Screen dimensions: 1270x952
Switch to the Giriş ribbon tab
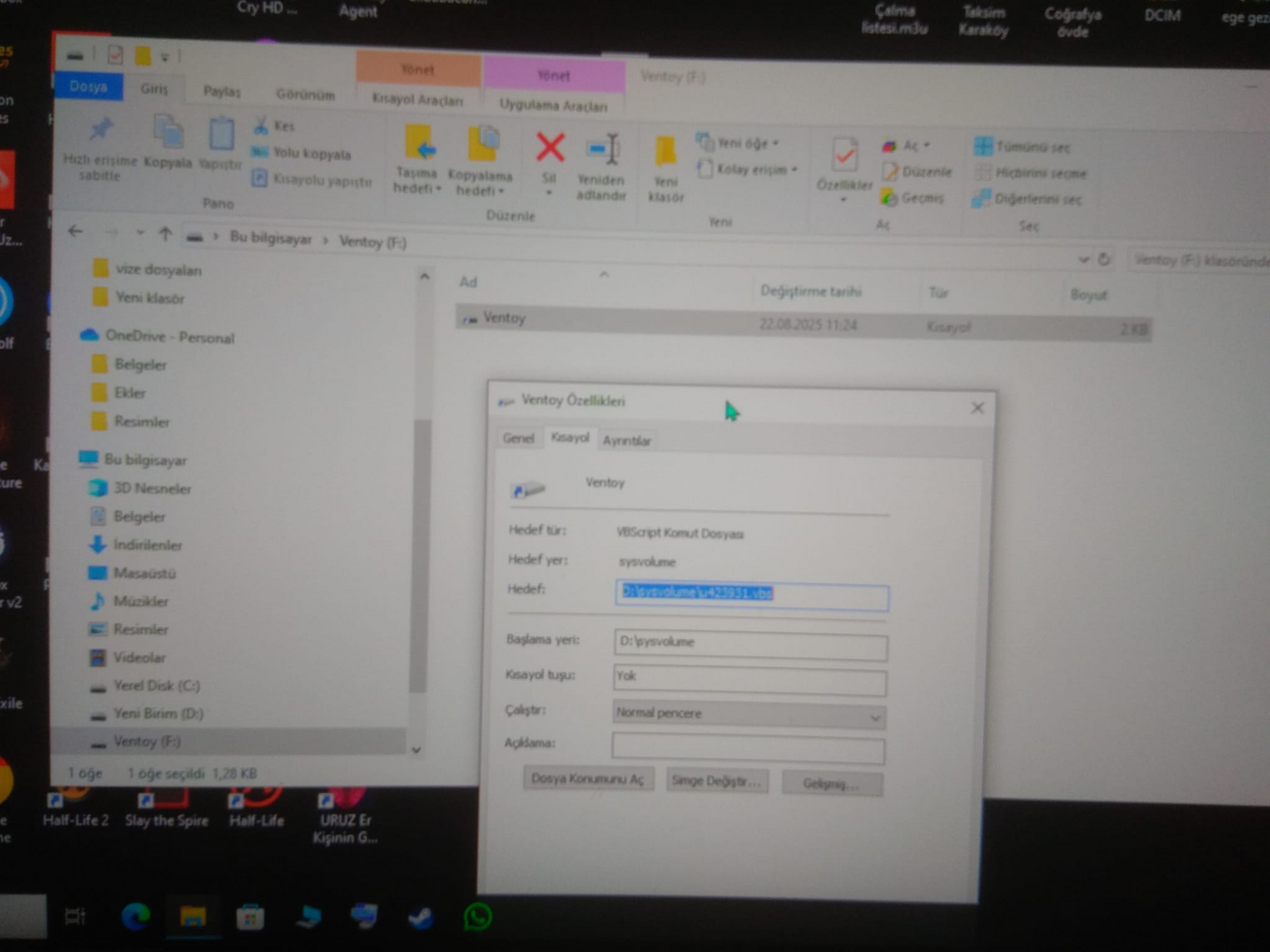point(153,88)
